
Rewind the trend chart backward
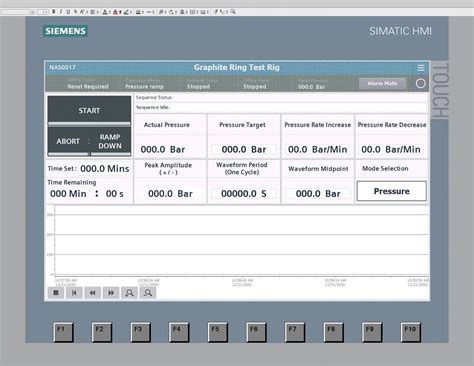pos(93,293)
